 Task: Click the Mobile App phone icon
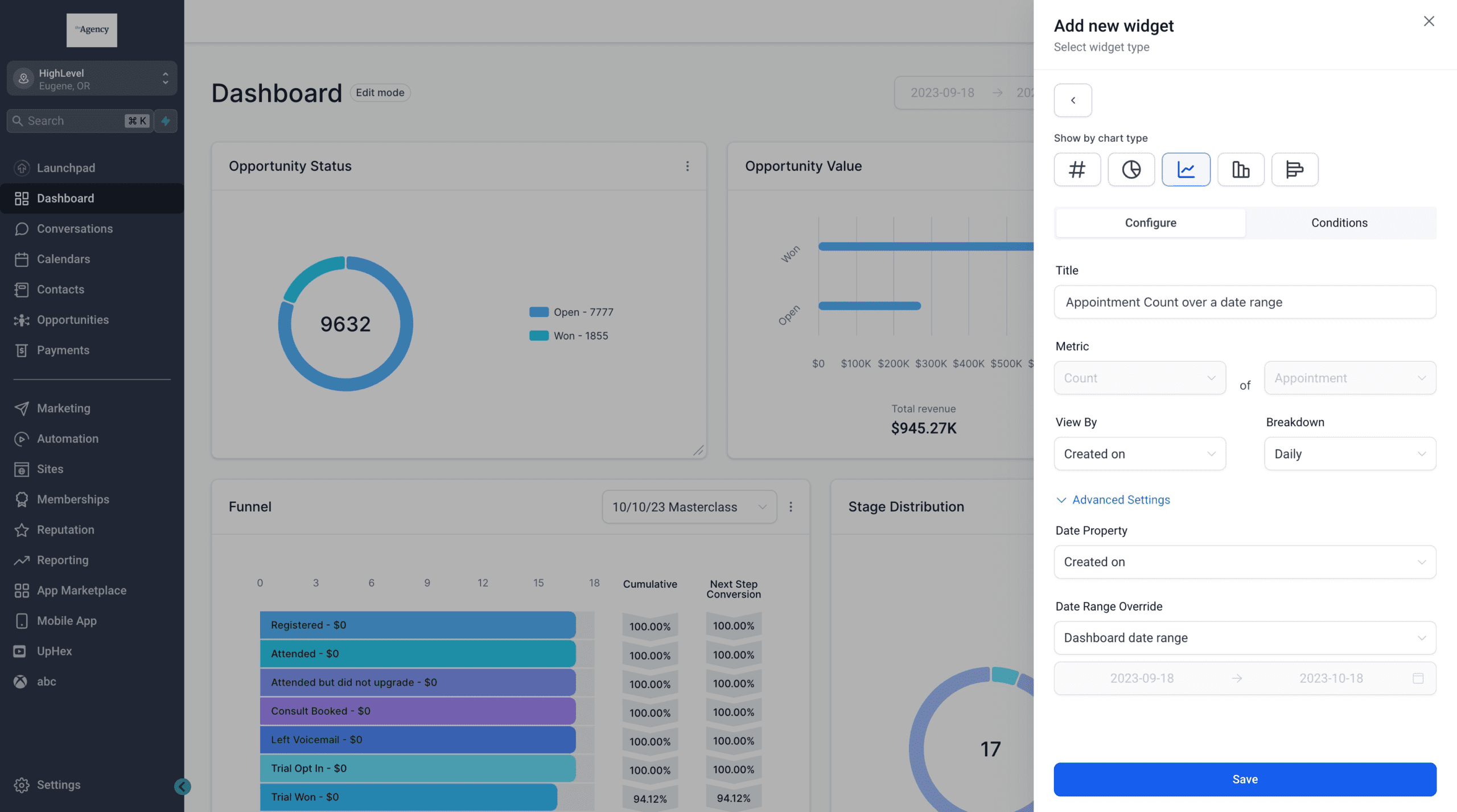point(22,621)
